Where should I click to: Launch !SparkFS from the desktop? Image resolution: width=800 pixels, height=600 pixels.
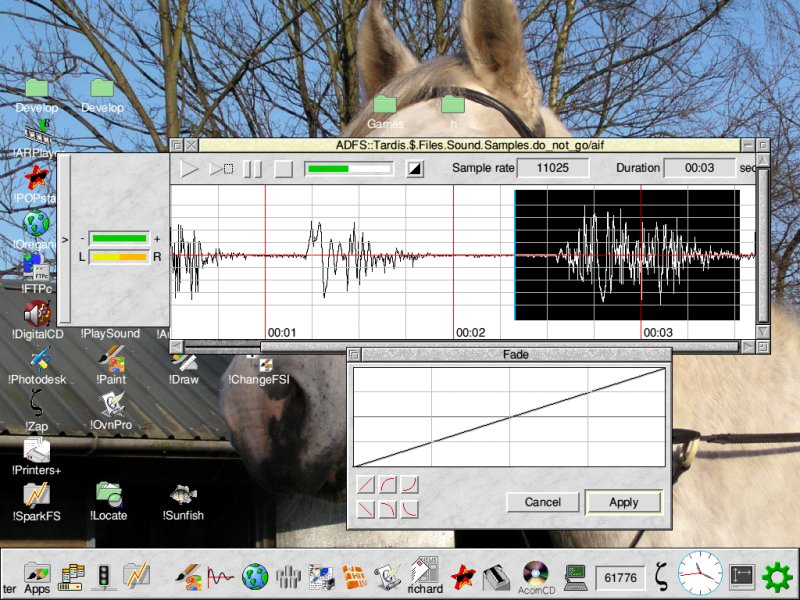point(36,502)
